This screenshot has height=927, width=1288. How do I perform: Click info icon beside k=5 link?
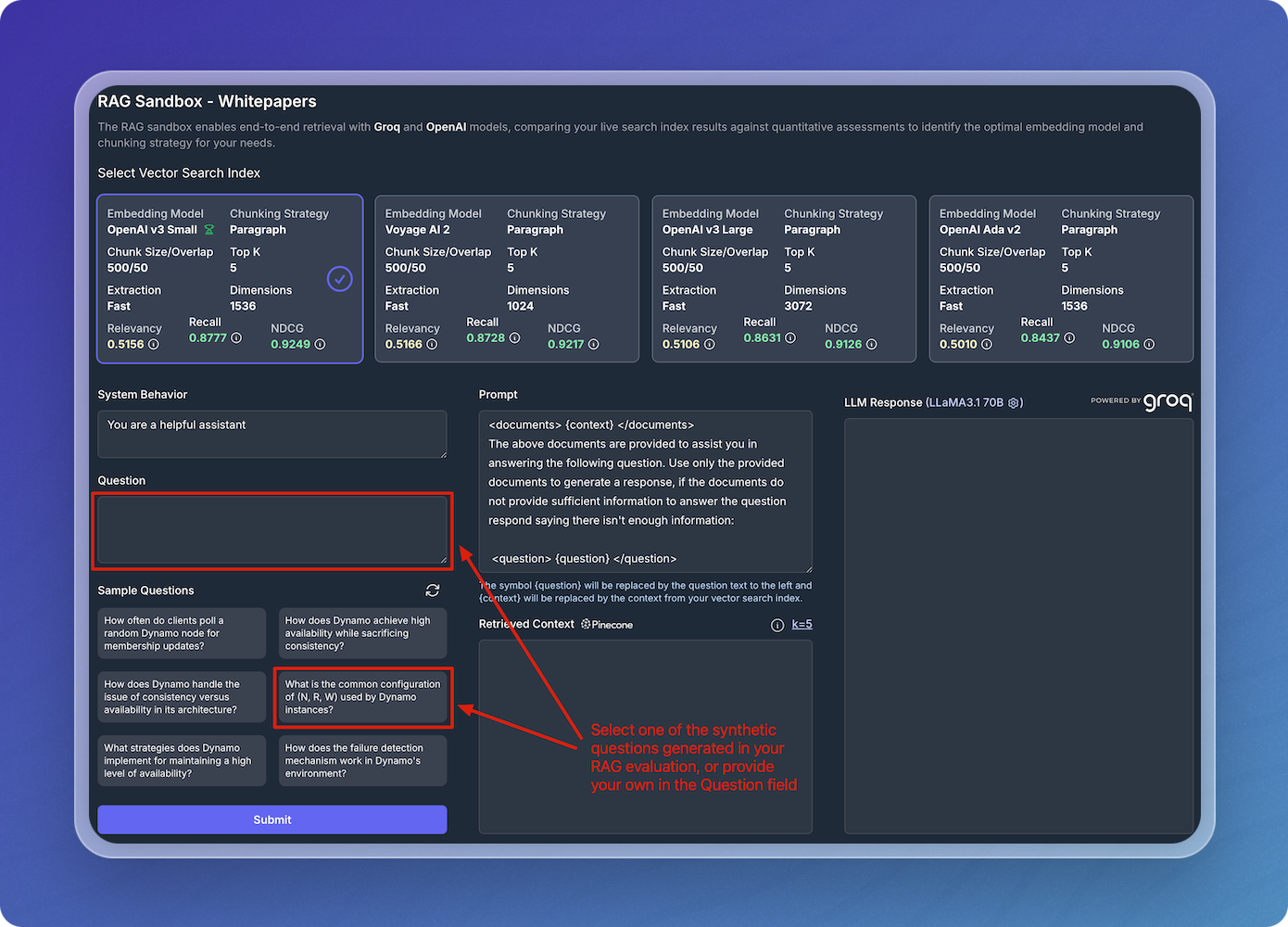[x=777, y=625]
